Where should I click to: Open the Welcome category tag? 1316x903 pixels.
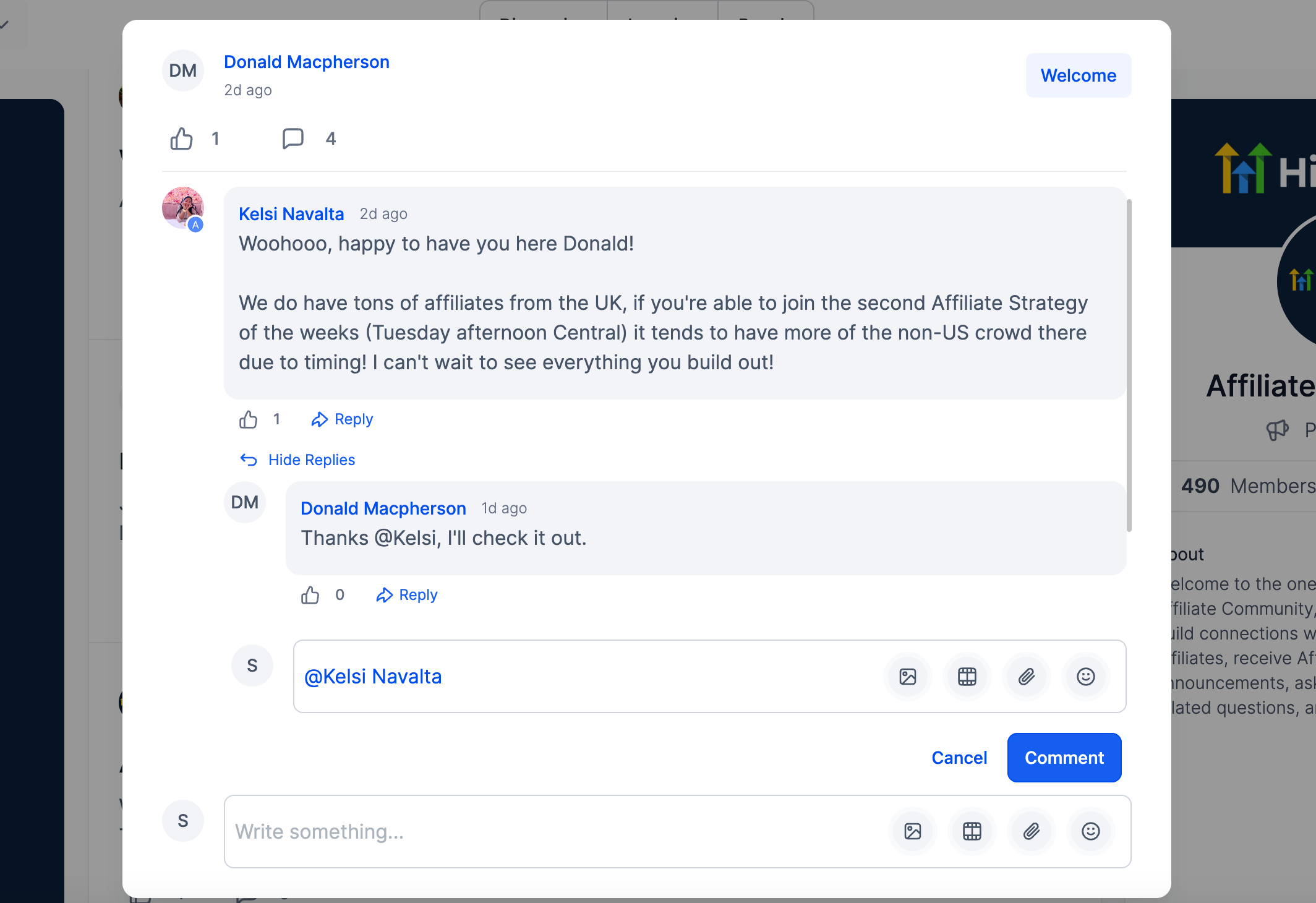[1079, 75]
